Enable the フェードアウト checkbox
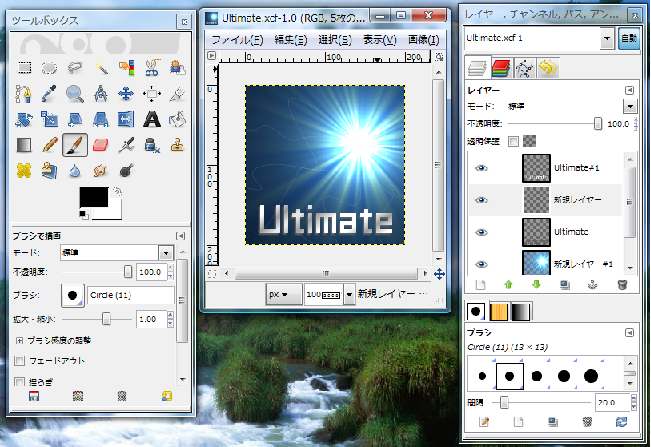This screenshot has width=651, height=447. pyautogui.click(x=20, y=361)
